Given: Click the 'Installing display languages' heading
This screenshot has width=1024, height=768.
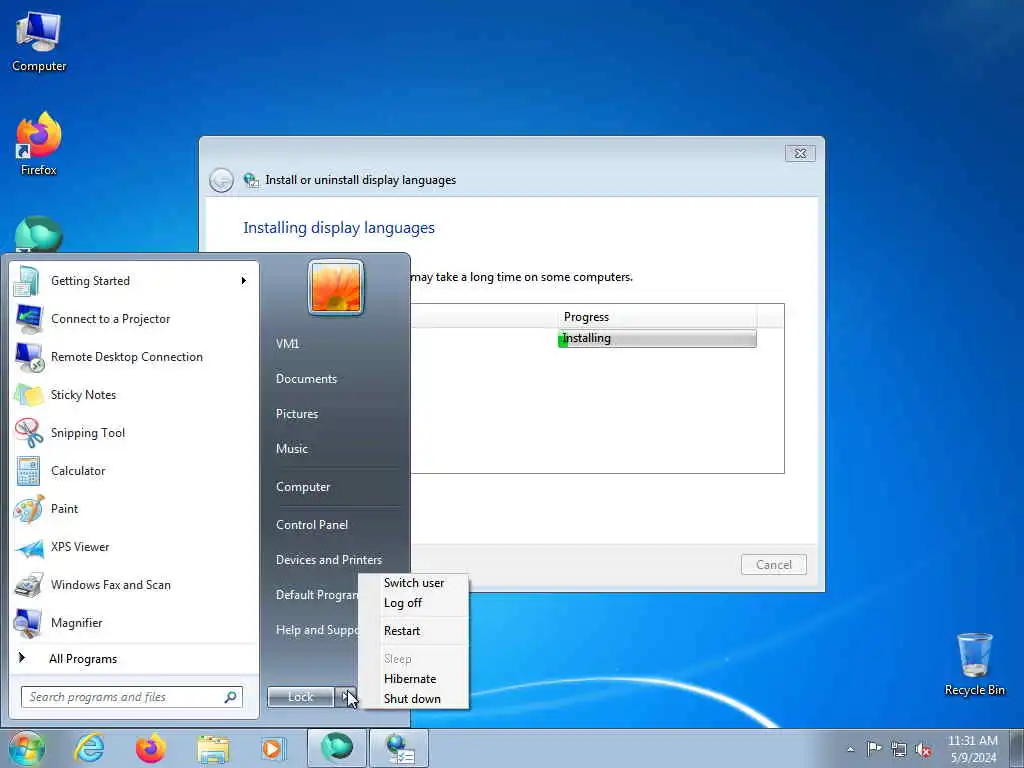Looking at the screenshot, I should pyautogui.click(x=339, y=228).
